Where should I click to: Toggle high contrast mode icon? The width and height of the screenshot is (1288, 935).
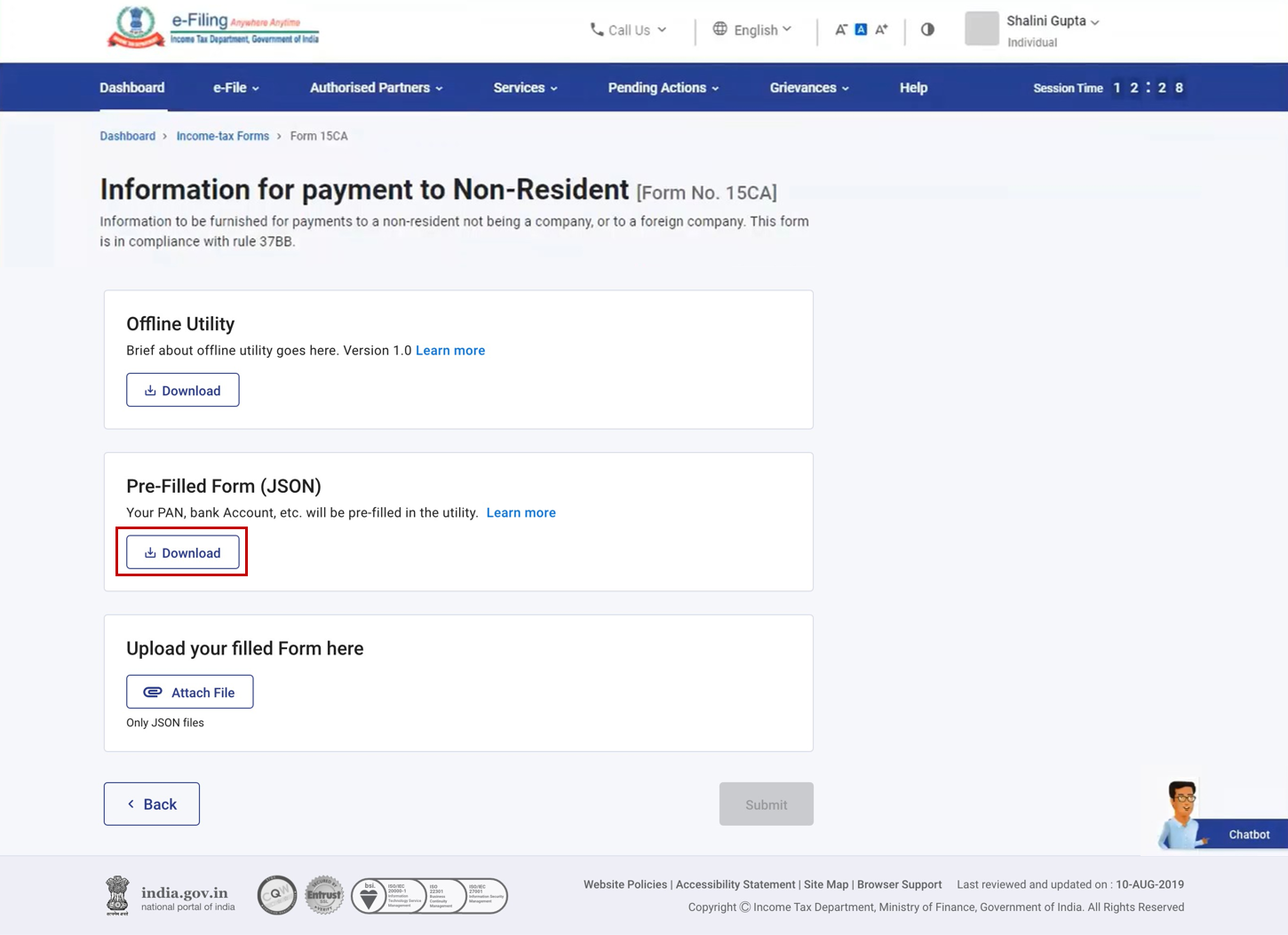[x=927, y=29]
